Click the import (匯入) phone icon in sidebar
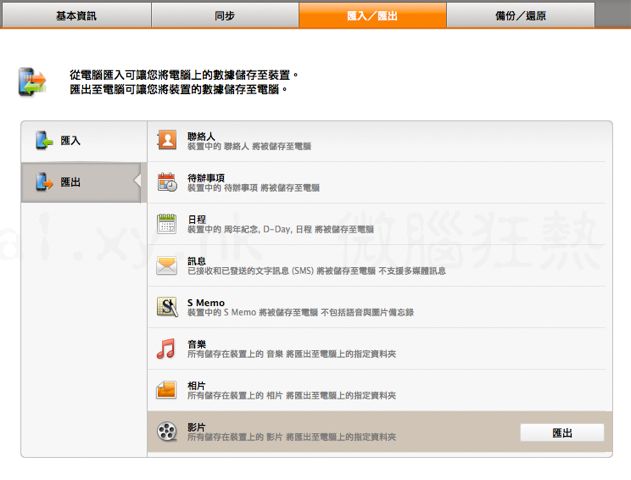Viewport: 631px width, 480px height. pos(44,141)
